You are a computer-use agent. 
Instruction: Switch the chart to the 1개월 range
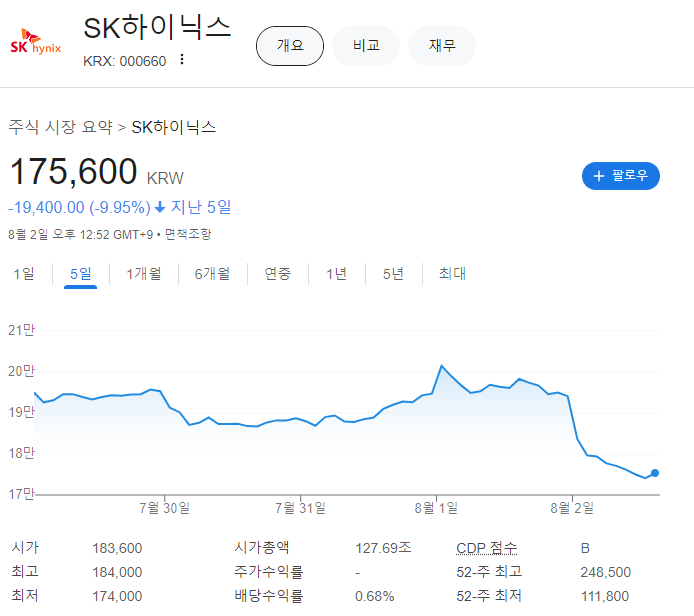coord(144,273)
